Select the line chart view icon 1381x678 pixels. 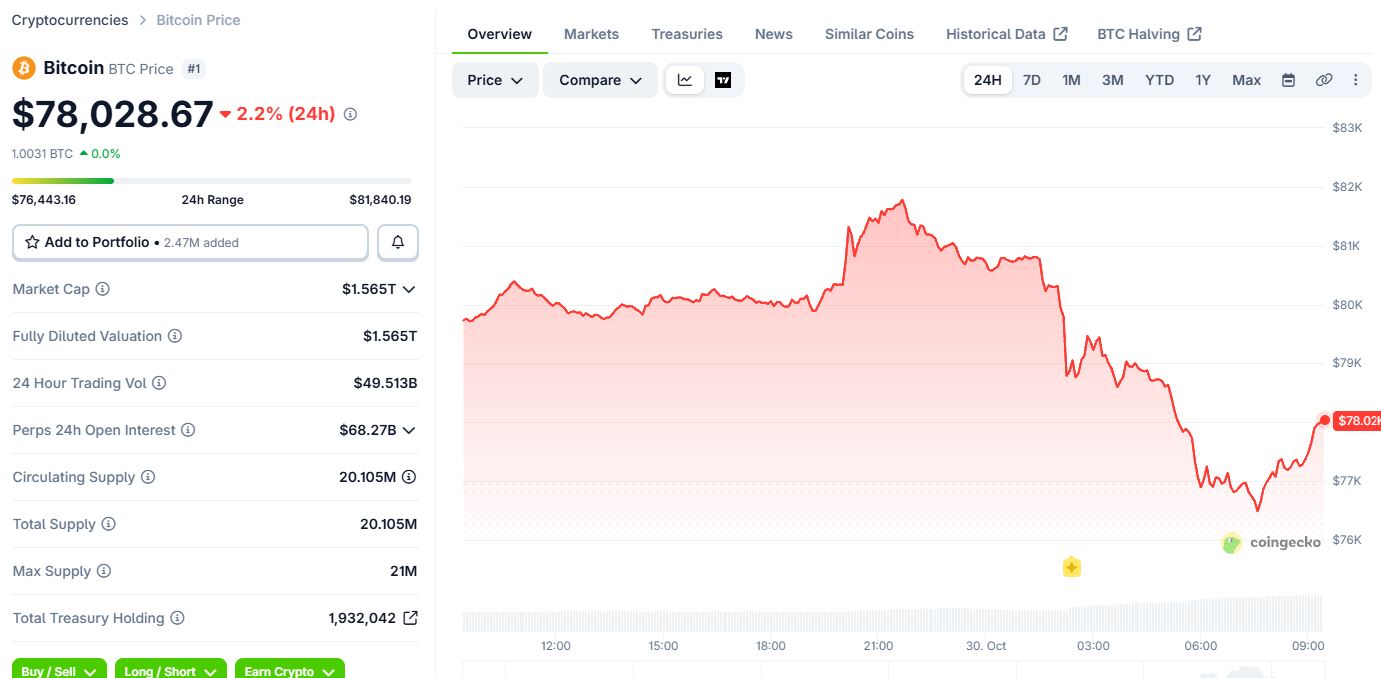[x=685, y=80]
